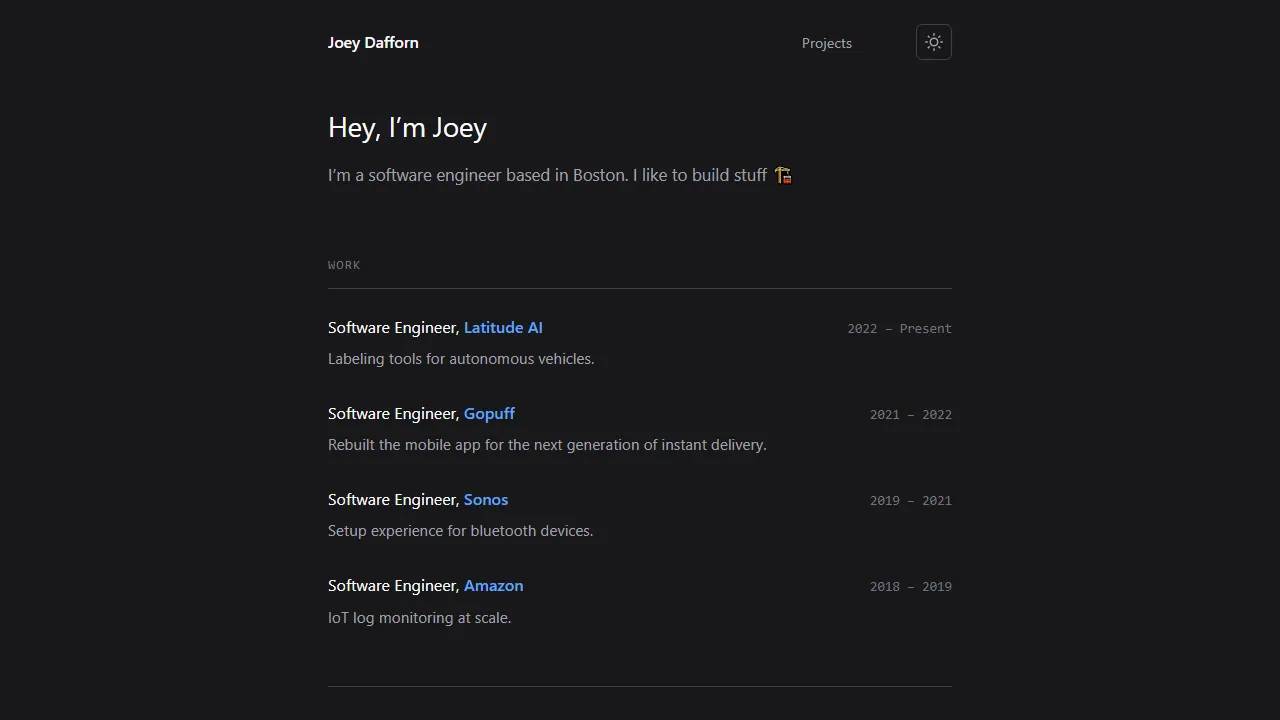Click the '2021 – 2022' Gopuff dates

point(910,414)
